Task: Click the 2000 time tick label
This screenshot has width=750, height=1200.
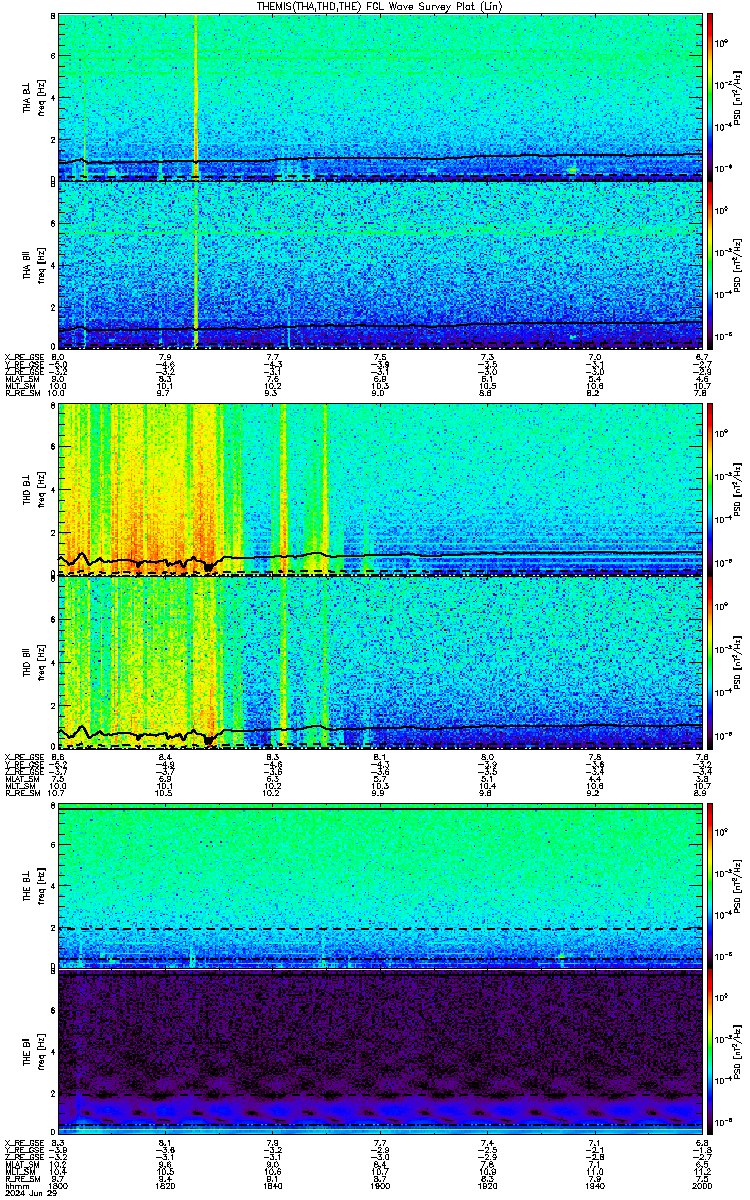Action: (x=700, y=1185)
